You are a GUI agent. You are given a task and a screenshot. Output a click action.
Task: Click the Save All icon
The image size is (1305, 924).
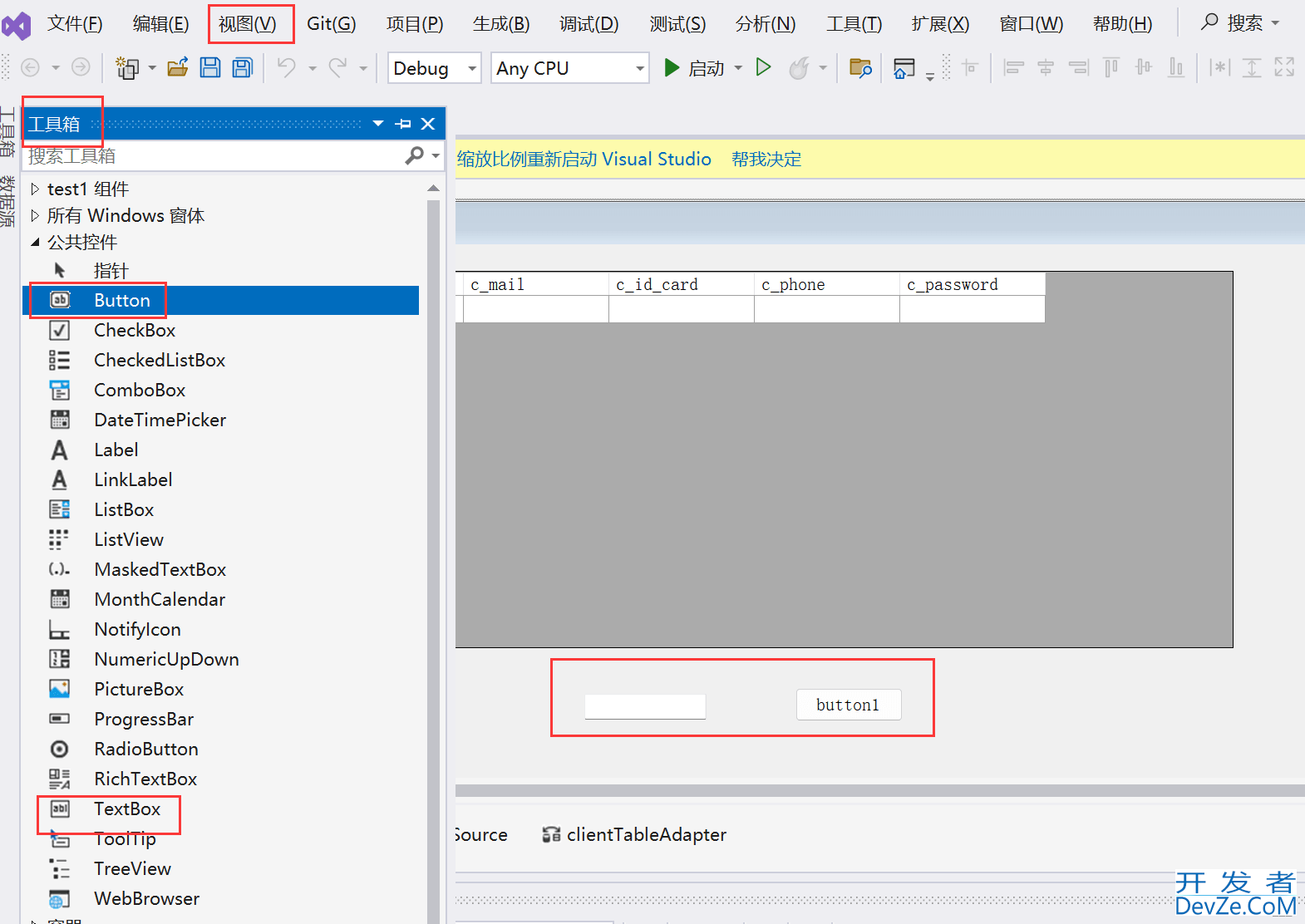tap(243, 67)
